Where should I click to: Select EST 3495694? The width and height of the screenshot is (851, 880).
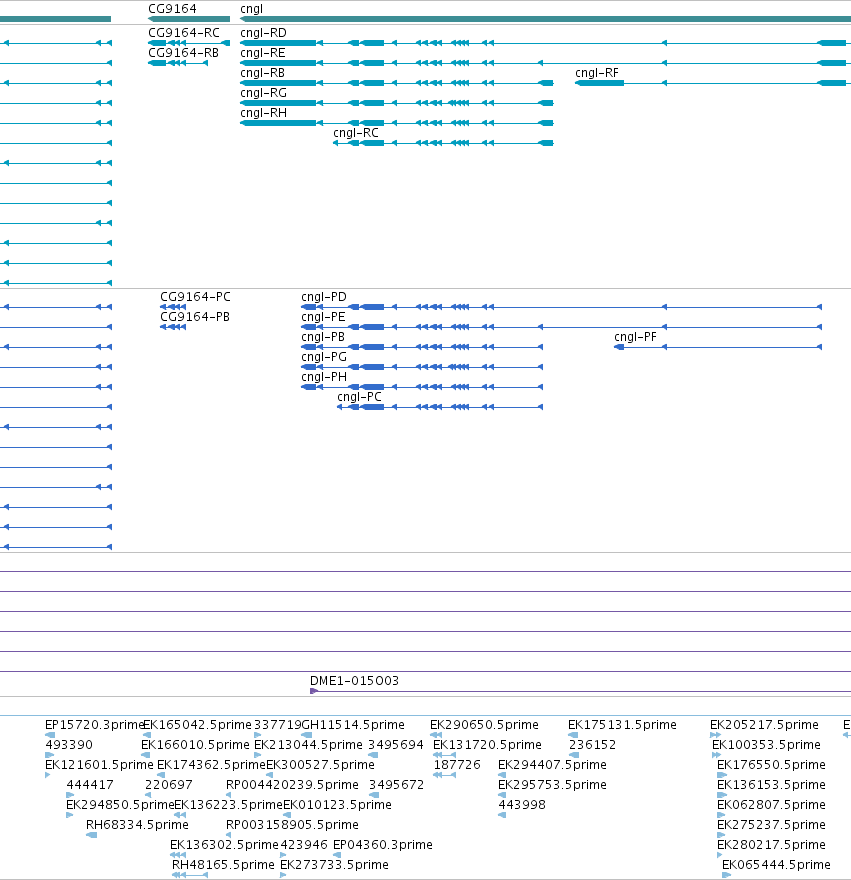pyautogui.click(x=396, y=745)
